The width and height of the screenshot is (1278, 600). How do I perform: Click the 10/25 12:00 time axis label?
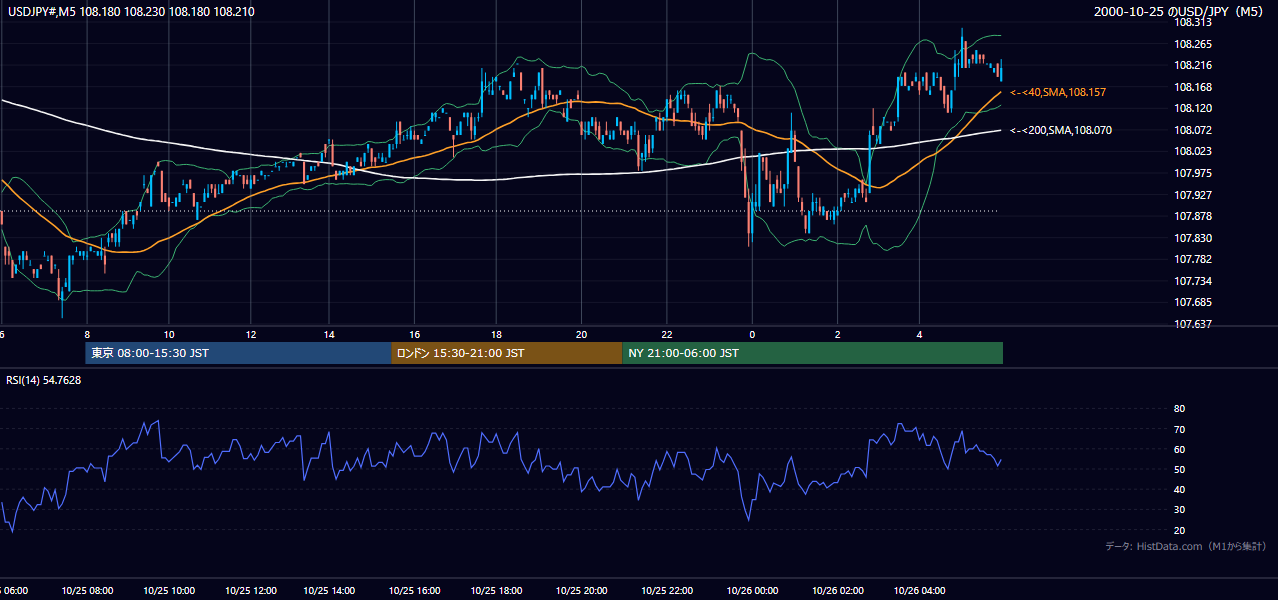point(250,591)
